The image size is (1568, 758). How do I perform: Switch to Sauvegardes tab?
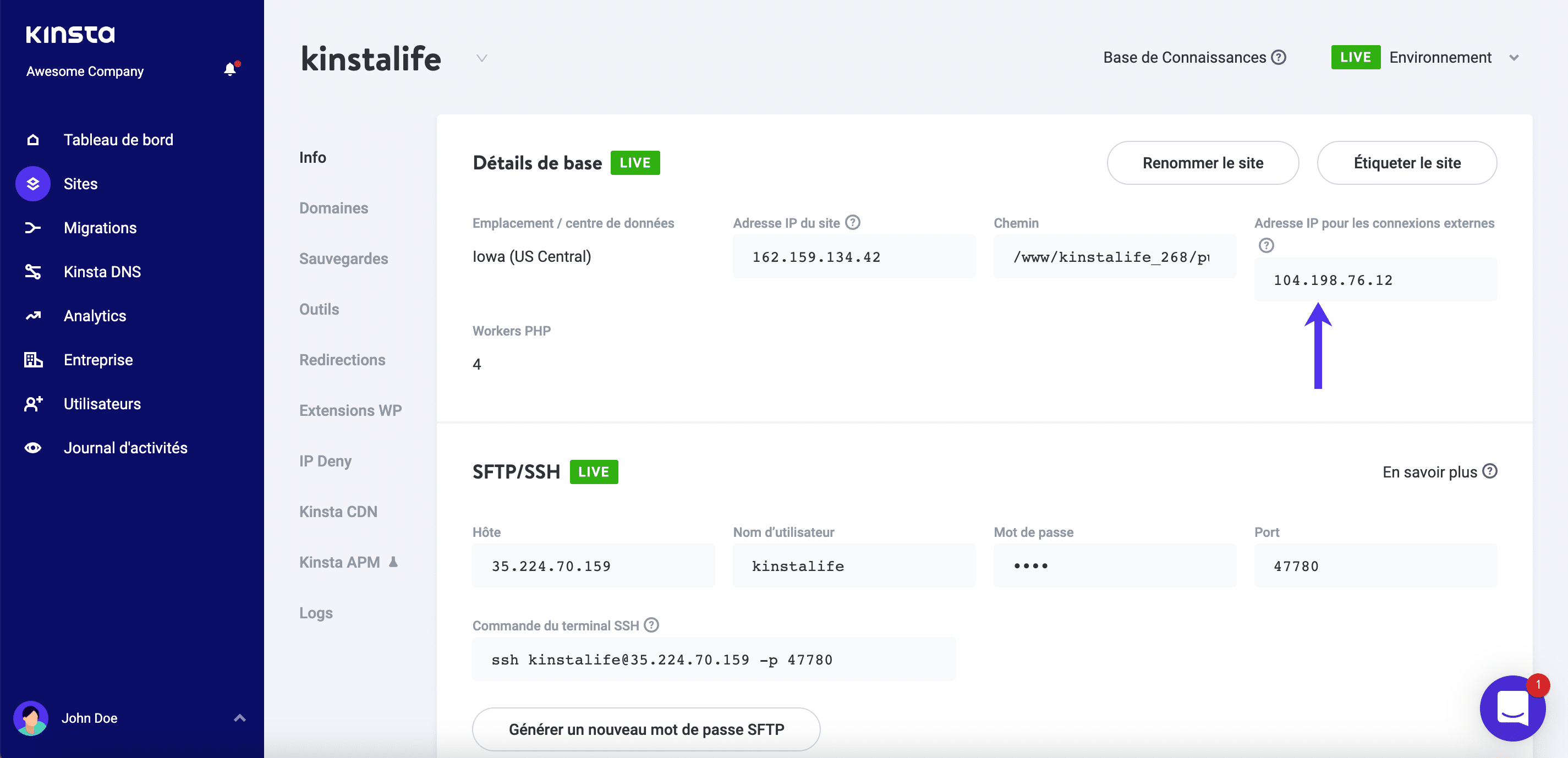(344, 259)
